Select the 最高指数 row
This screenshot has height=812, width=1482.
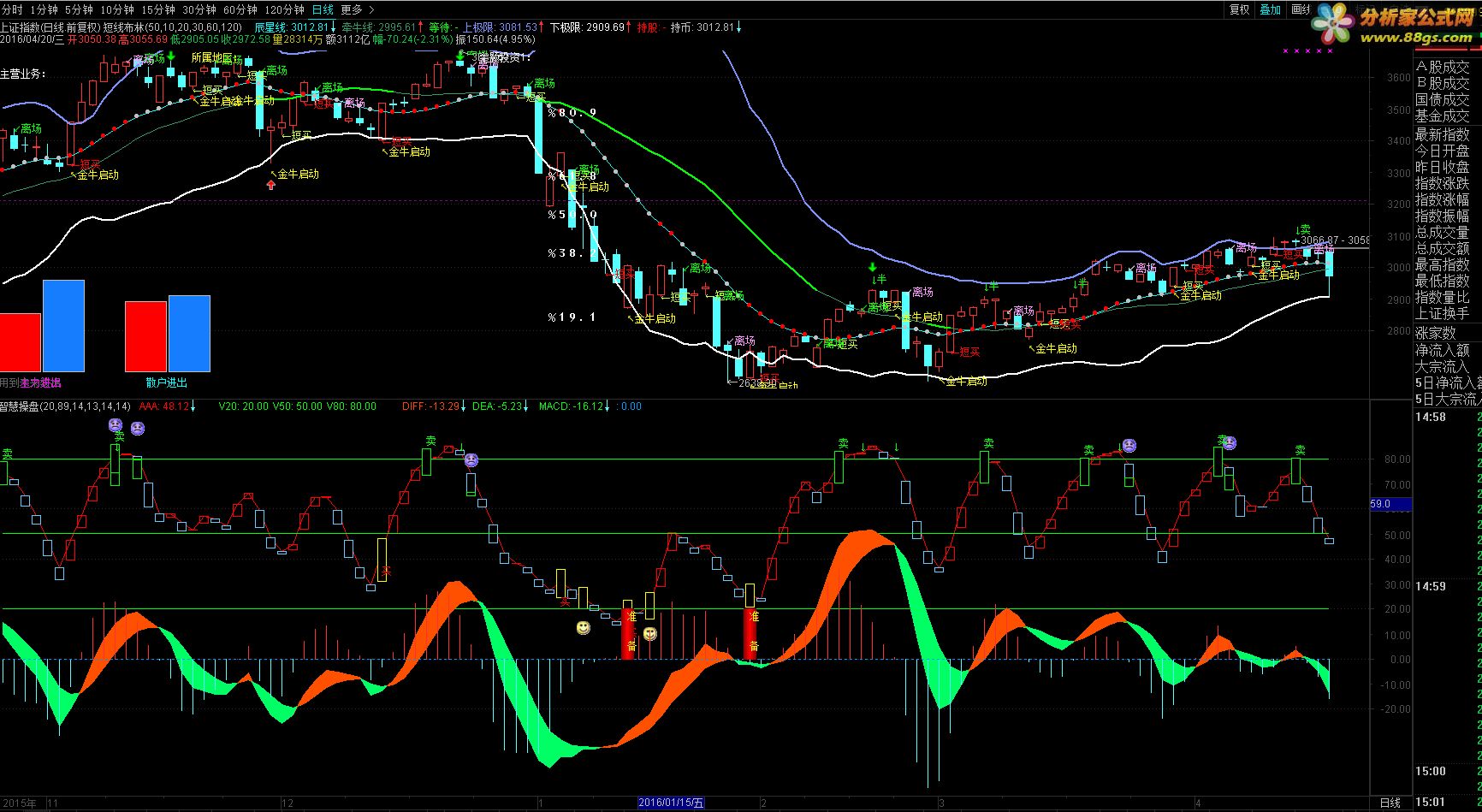click(x=1443, y=264)
